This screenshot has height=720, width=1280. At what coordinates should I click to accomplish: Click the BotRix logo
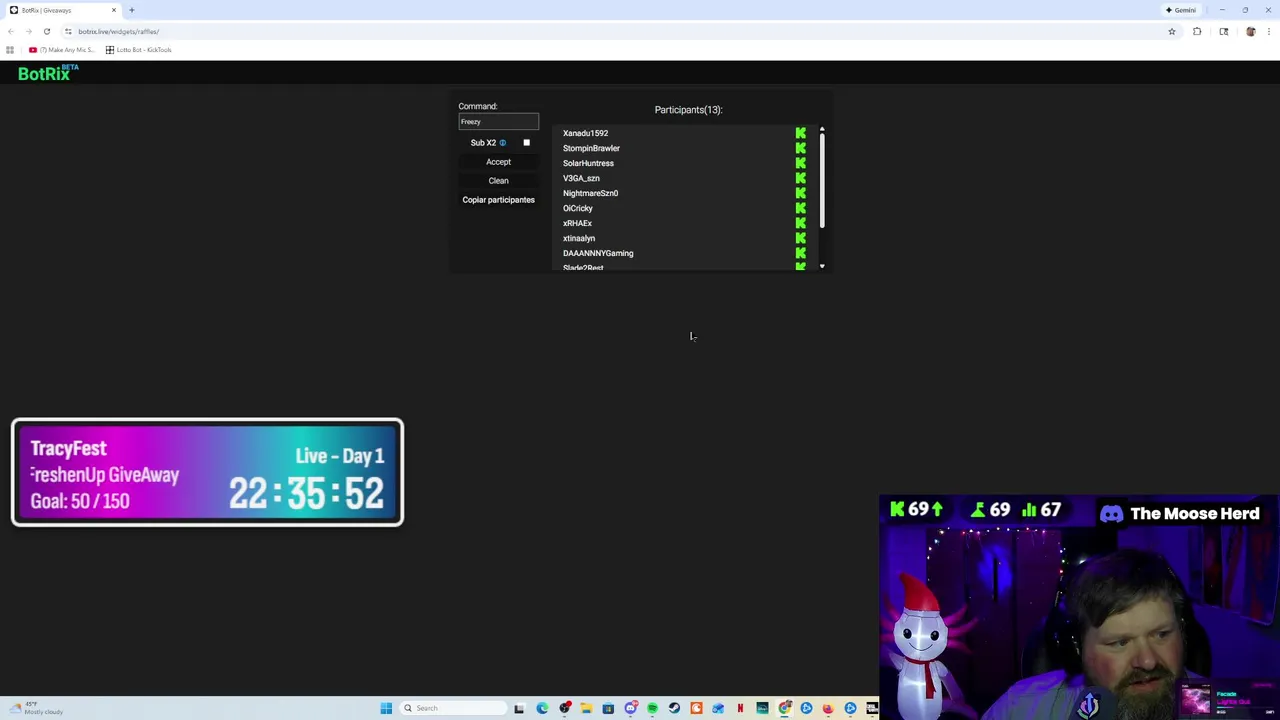coord(47,73)
